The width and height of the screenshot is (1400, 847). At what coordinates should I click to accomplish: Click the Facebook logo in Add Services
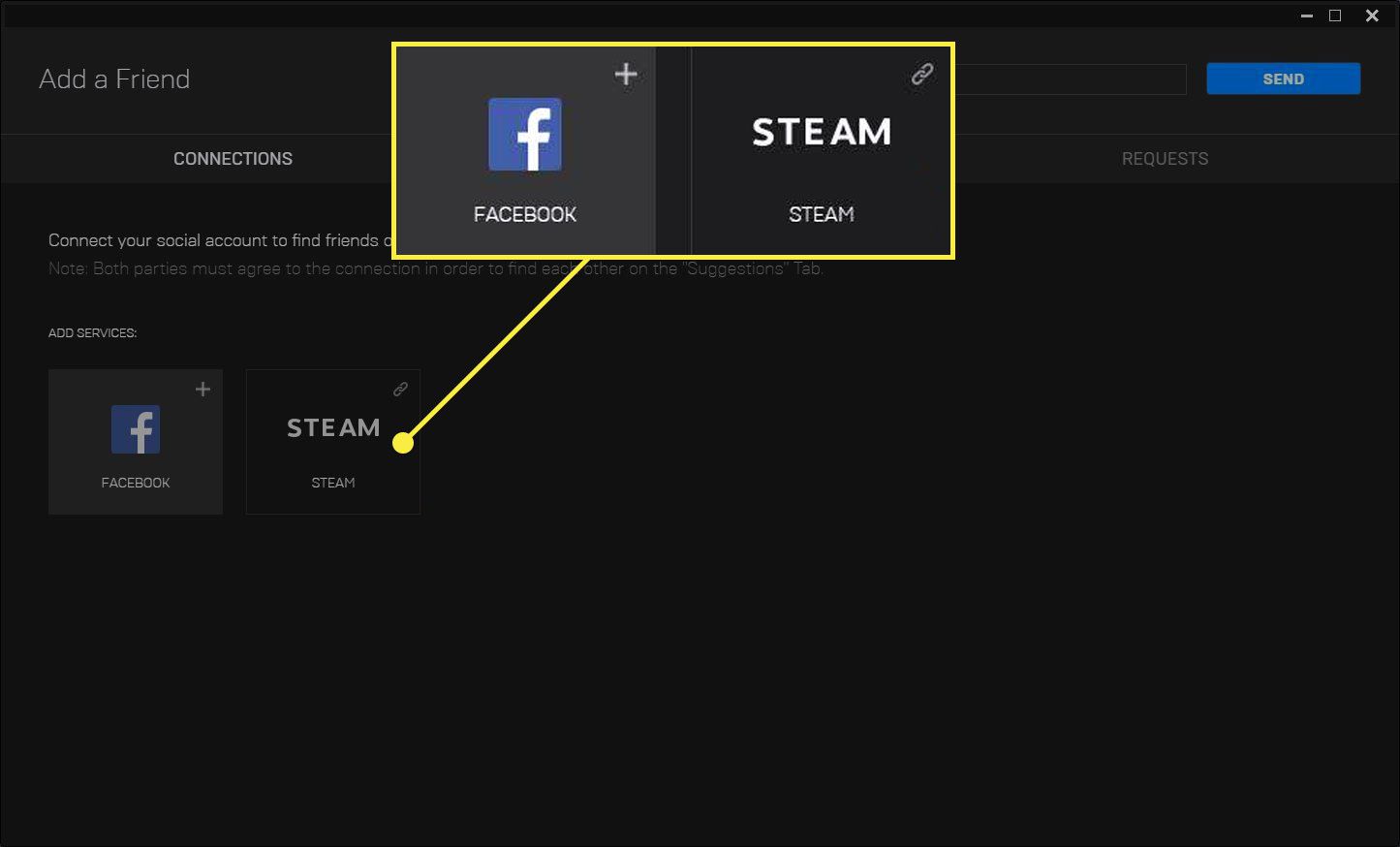136,429
